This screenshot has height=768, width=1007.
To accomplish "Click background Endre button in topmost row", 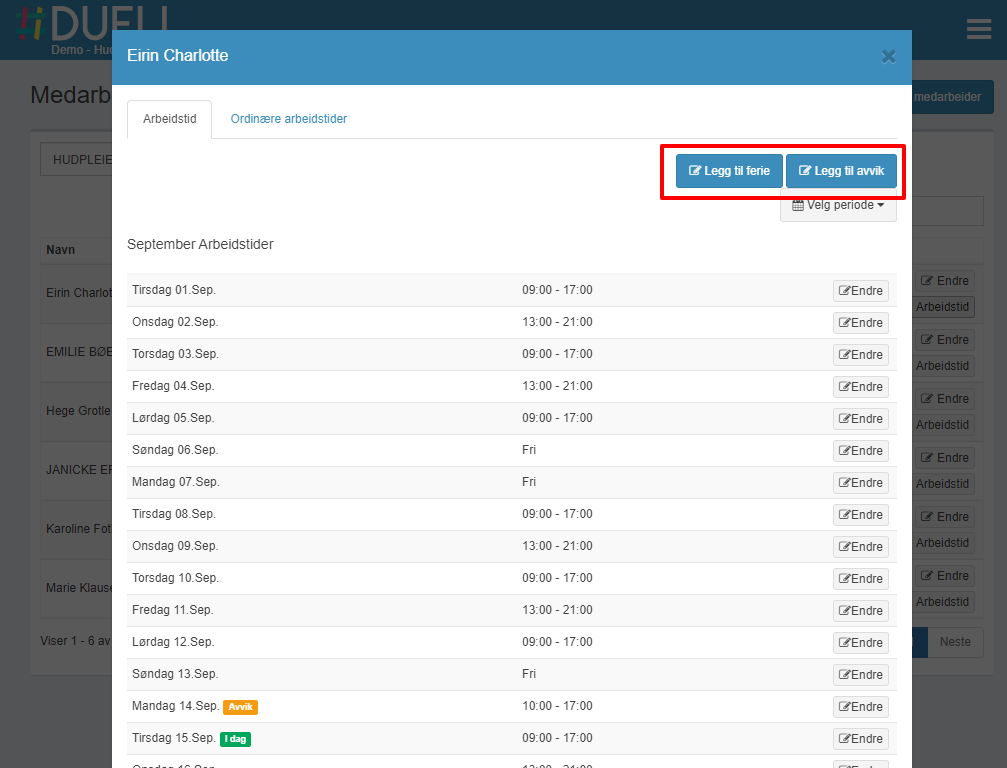I will pos(945,281).
